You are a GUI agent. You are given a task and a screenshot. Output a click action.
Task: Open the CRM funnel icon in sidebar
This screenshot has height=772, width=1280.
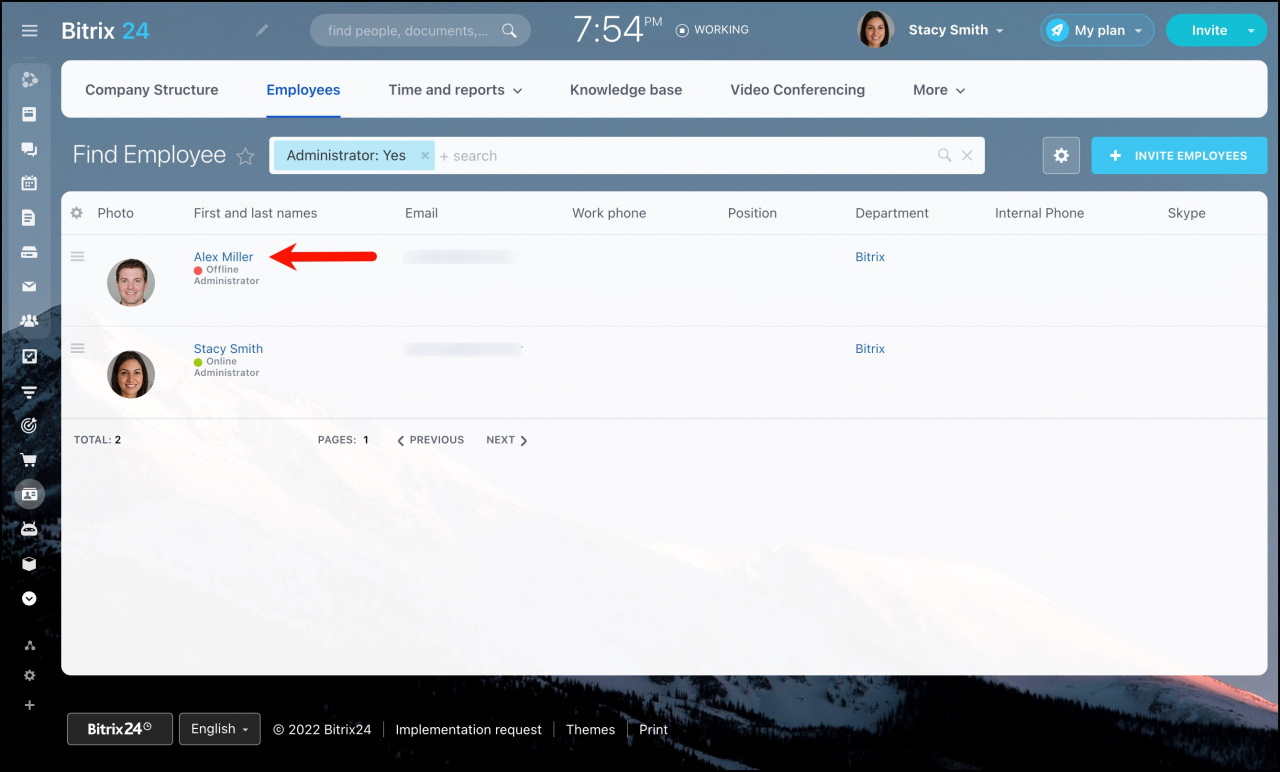[29, 391]
